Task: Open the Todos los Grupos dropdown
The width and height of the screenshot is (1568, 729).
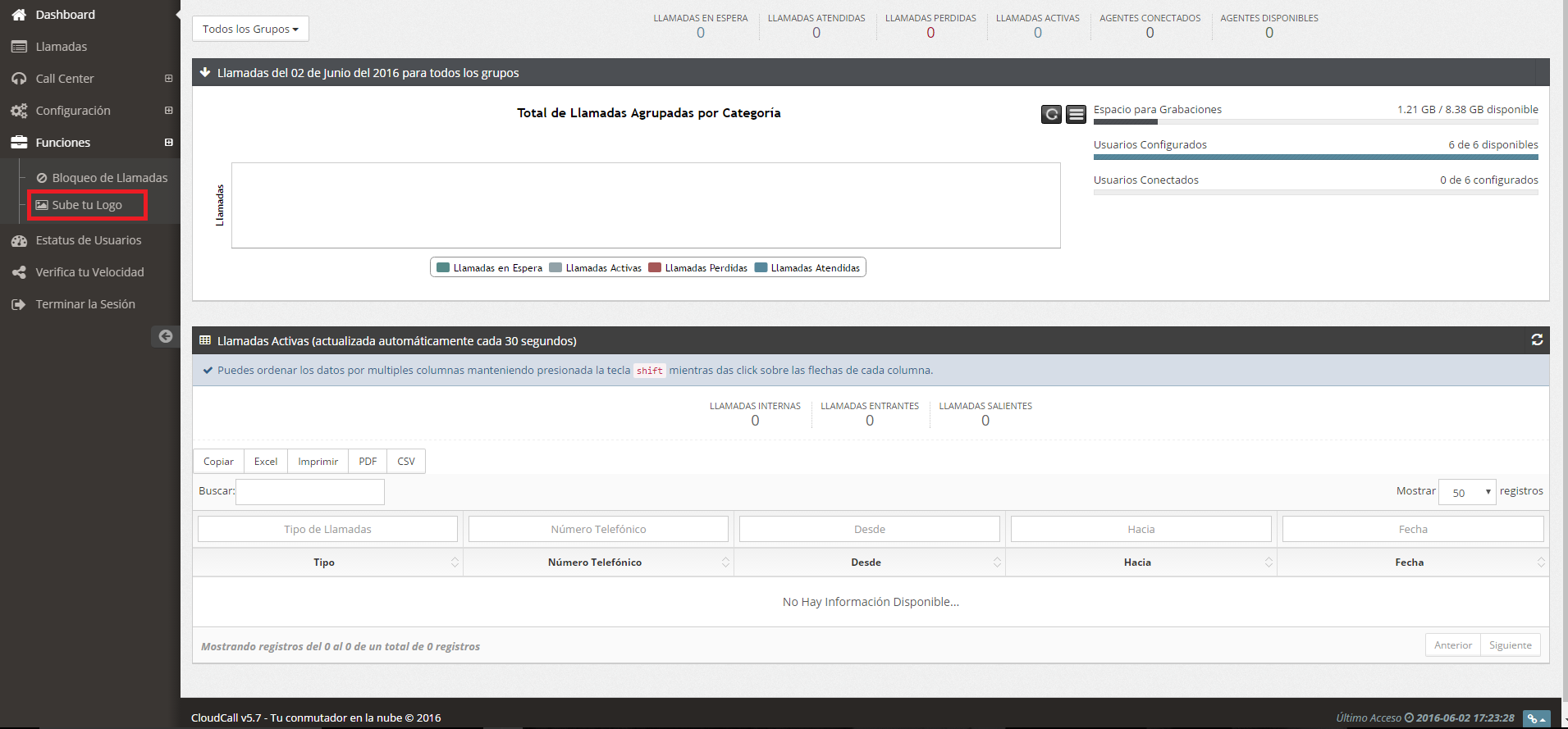Action: click(x=250, y=29)
